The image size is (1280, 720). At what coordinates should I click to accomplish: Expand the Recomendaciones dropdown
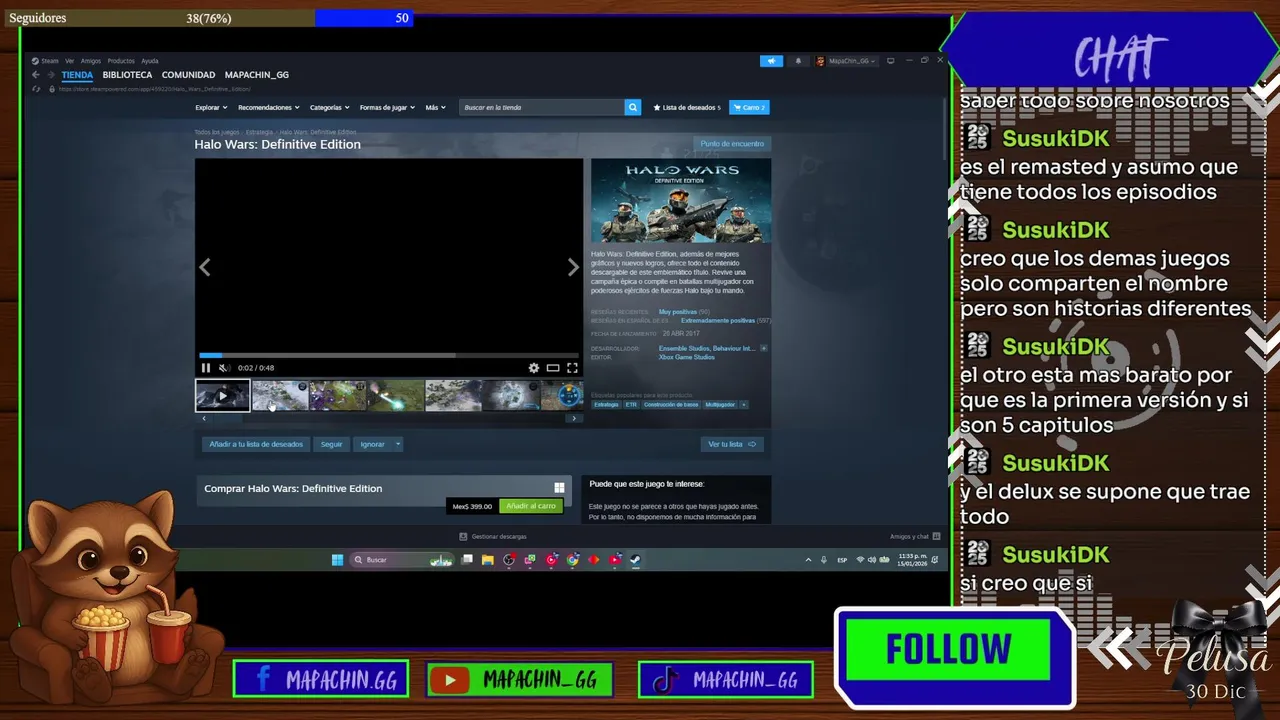269,107
